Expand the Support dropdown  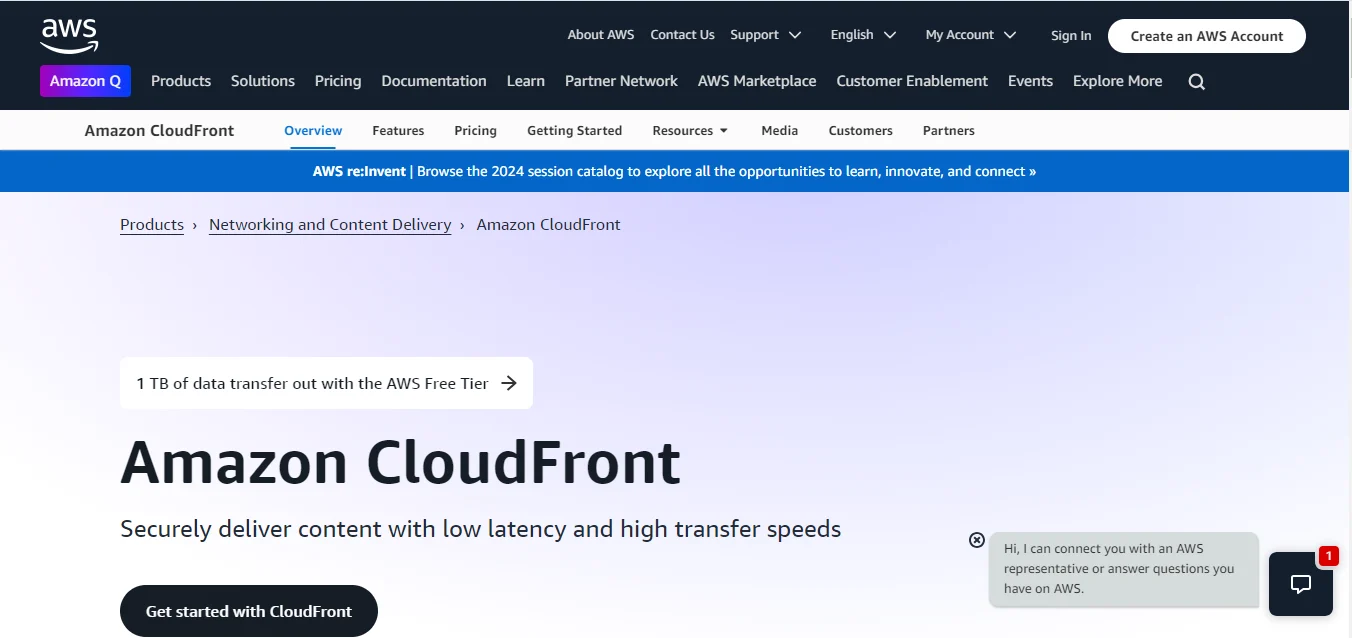pos(766,34)
